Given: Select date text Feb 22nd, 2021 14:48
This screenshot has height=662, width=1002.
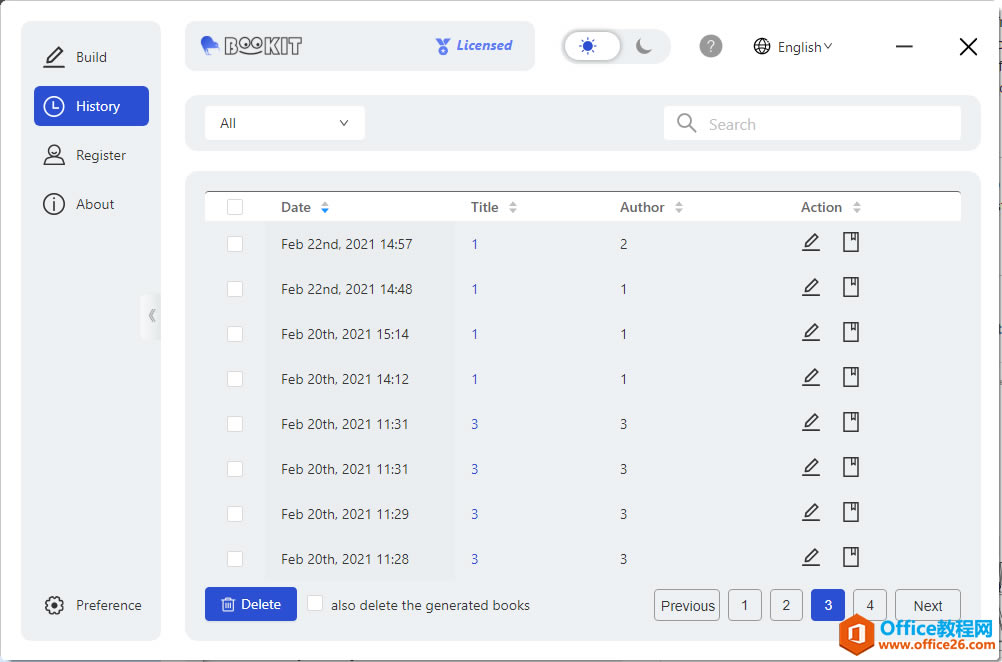Looking at the screenshot, I should 347,289.
